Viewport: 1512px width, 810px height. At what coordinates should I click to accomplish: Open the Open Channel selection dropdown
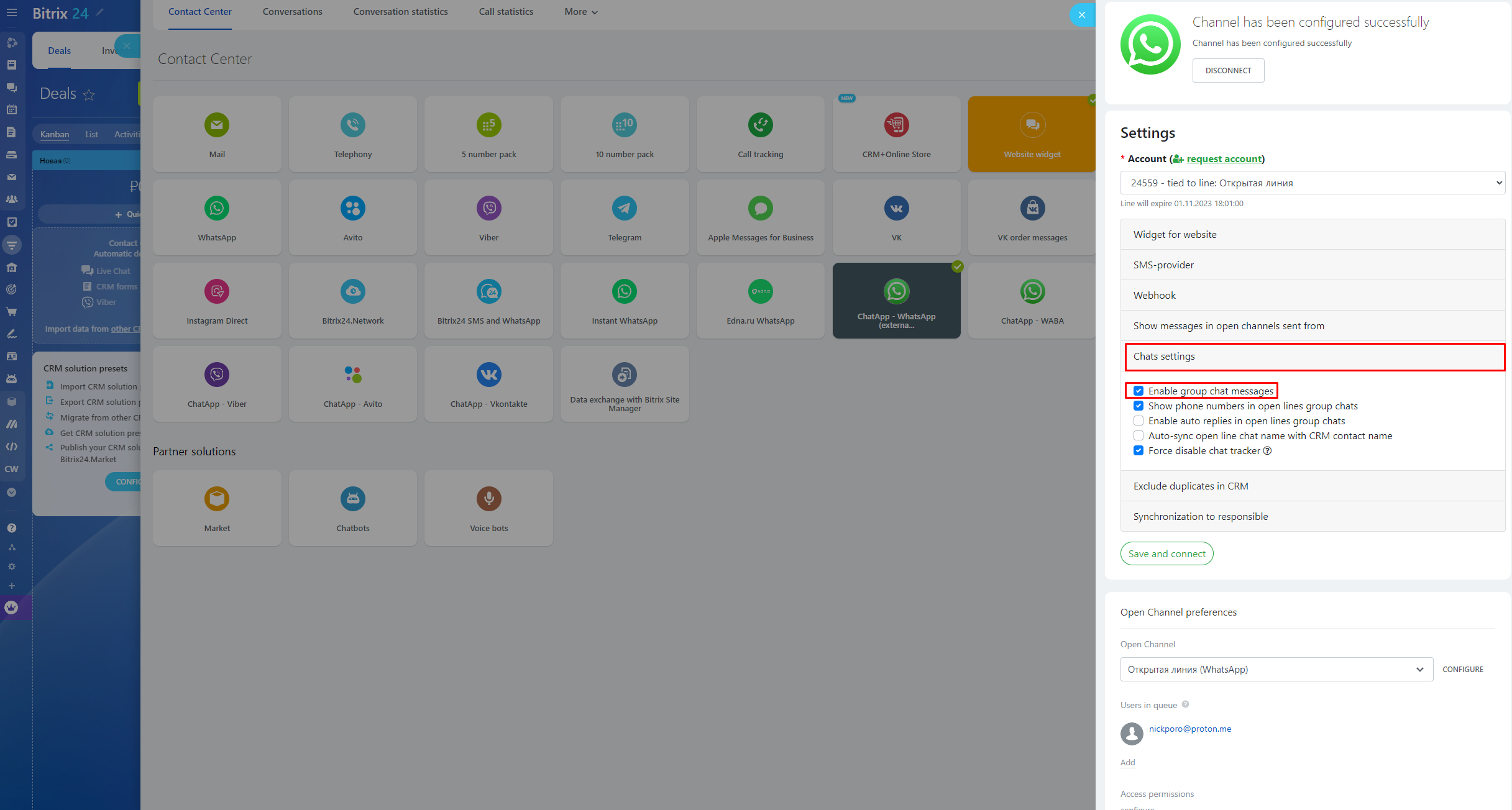[1276, 669]
